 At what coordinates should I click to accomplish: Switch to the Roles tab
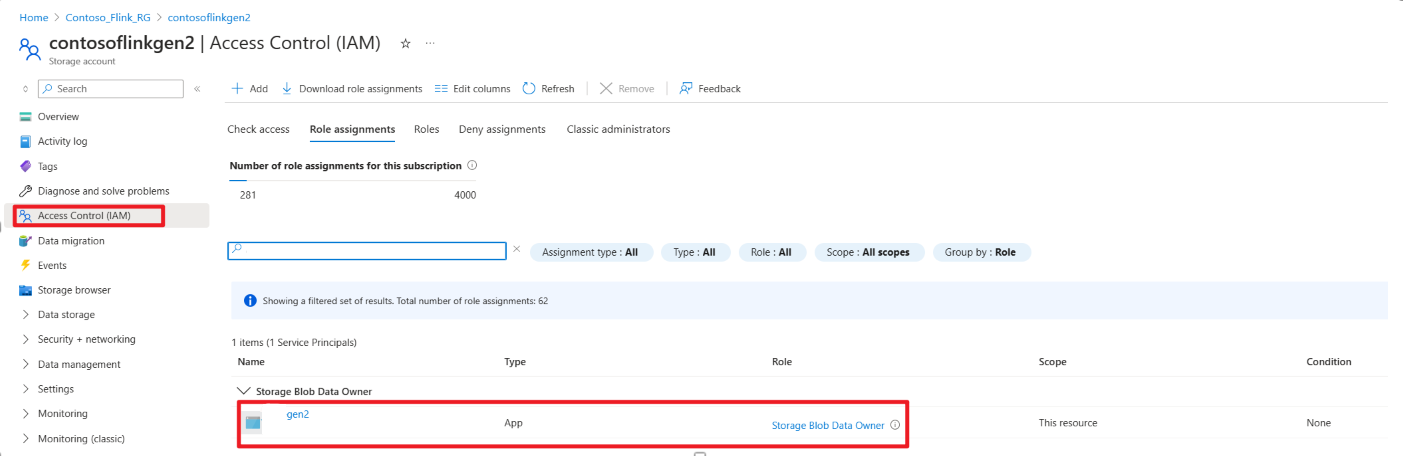pyautogui.click(x=427, y=129)
